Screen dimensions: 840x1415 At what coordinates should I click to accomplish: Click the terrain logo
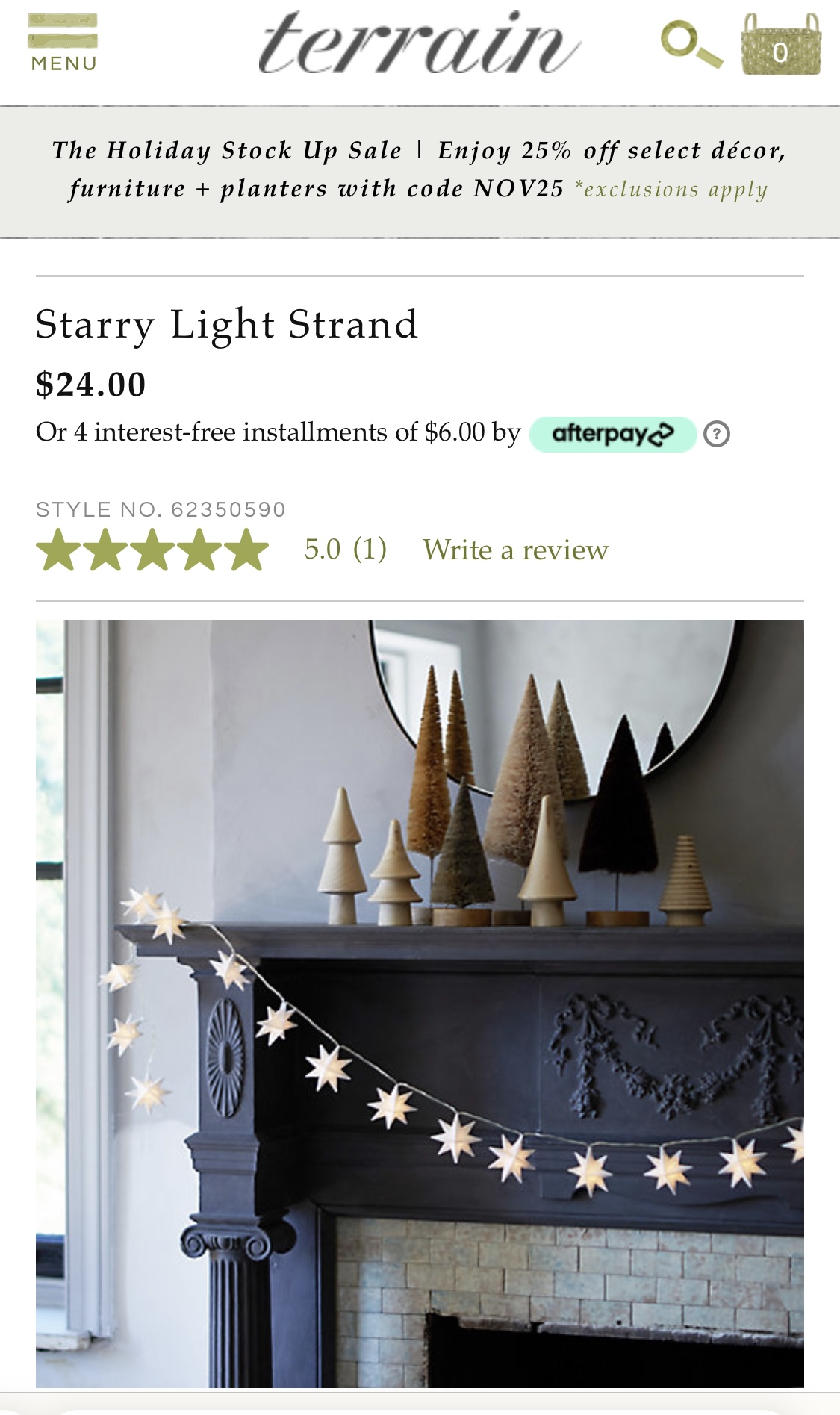(x=419, y=43)
